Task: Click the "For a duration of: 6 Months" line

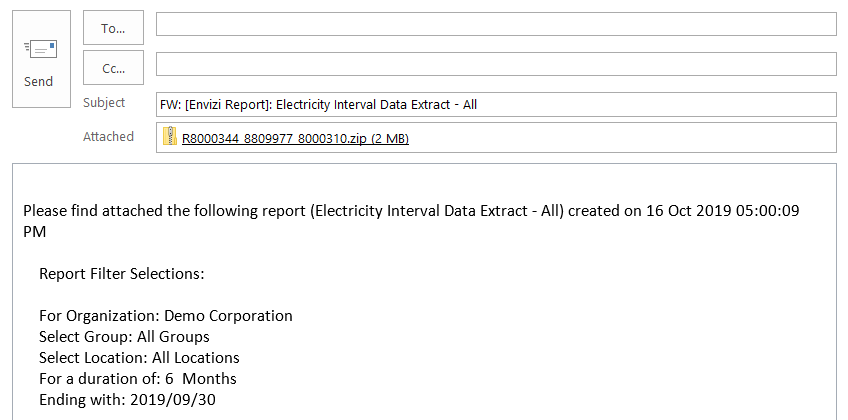Action: coord(137,378)
